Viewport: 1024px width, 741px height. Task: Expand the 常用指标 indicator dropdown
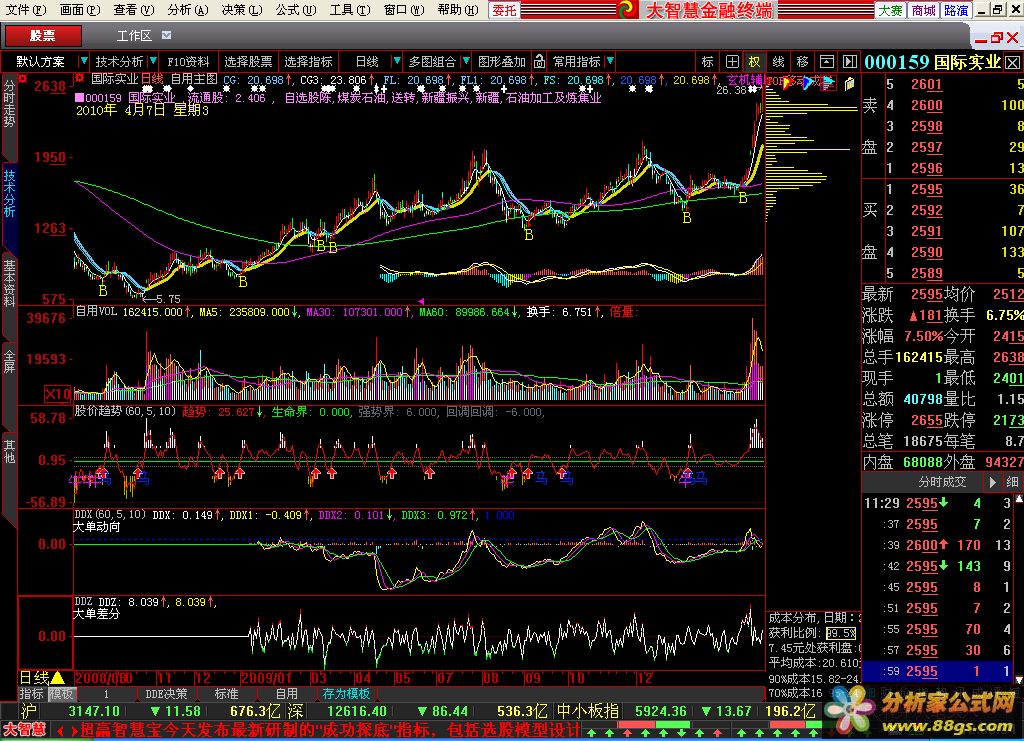coord(609,61)
